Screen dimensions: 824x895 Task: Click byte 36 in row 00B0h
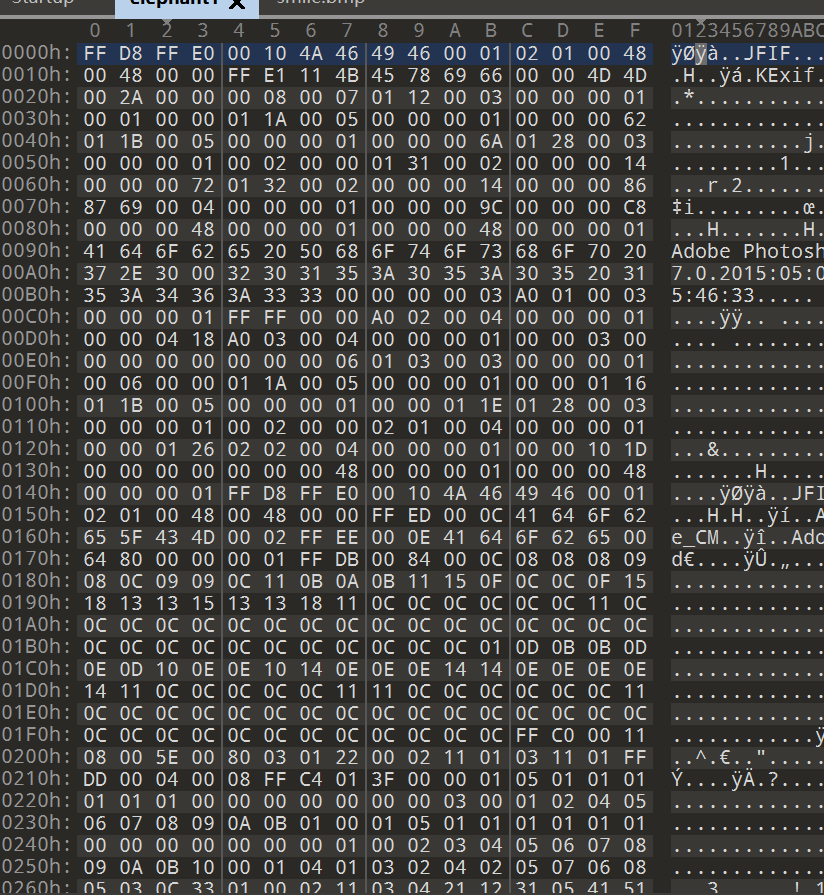point(203,296)
